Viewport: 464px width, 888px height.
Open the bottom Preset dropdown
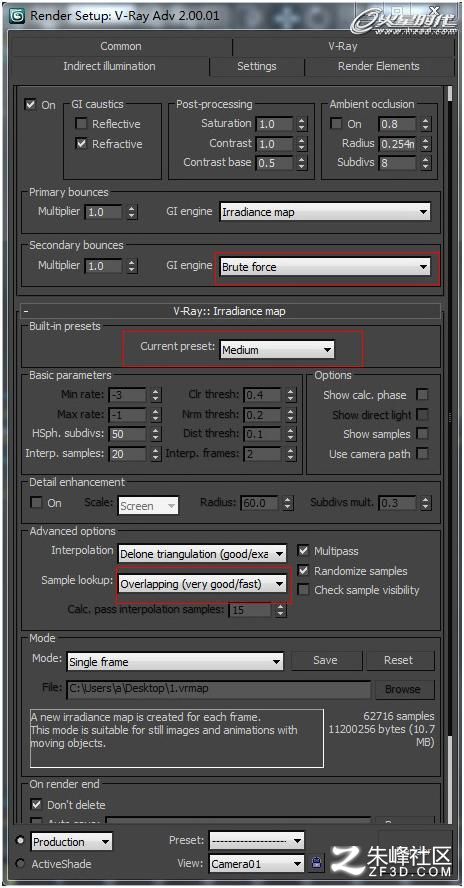(x=256, y=840)
